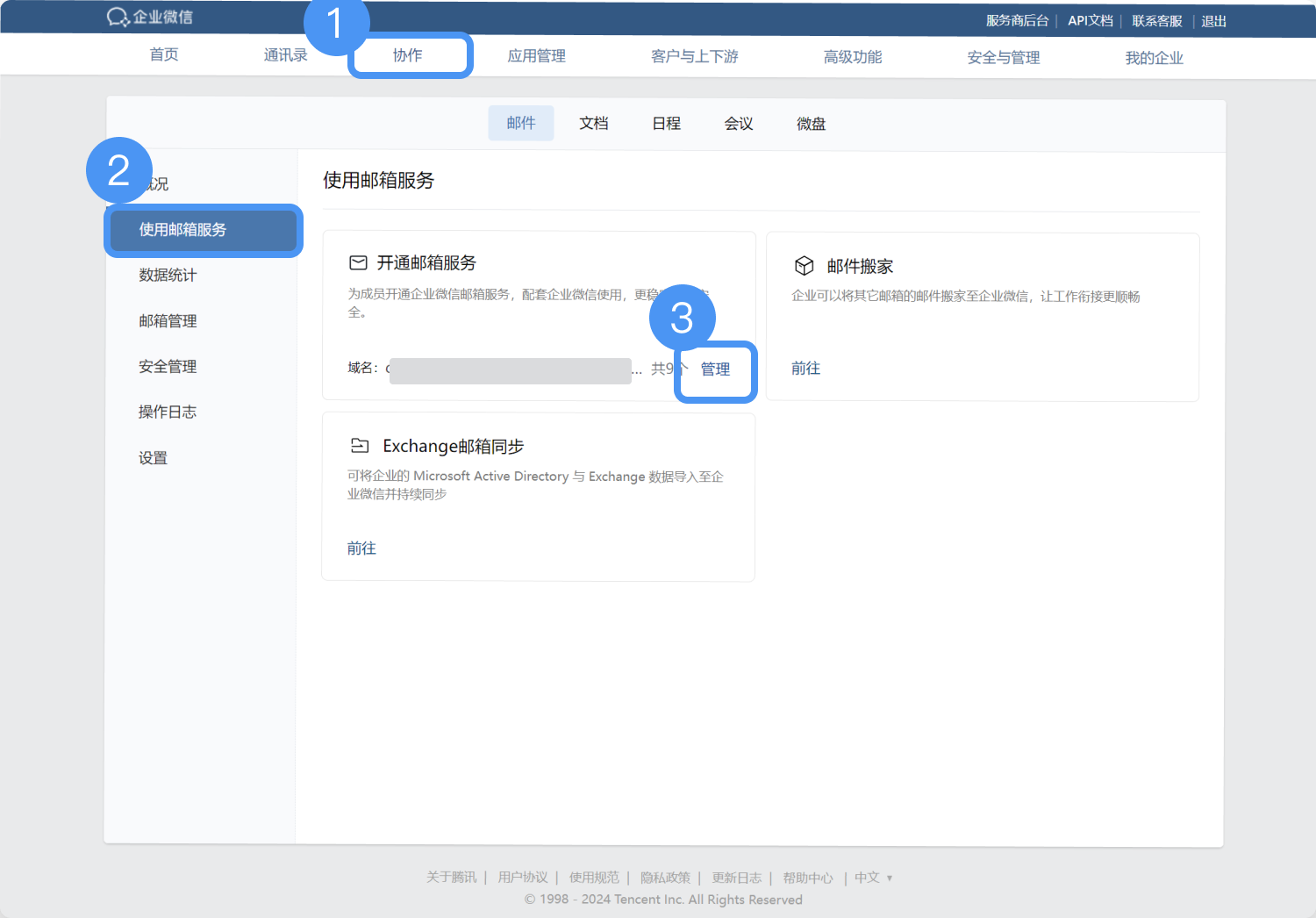Switch to the 日程 sub-tab
1316x918 pixels.
coord(666,124)
